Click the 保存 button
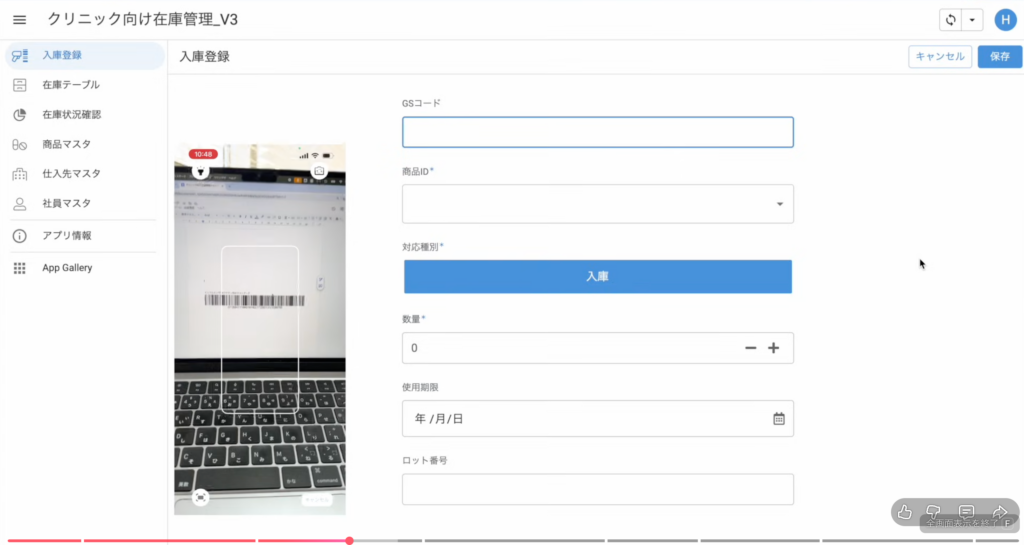 tap(999, 57)
